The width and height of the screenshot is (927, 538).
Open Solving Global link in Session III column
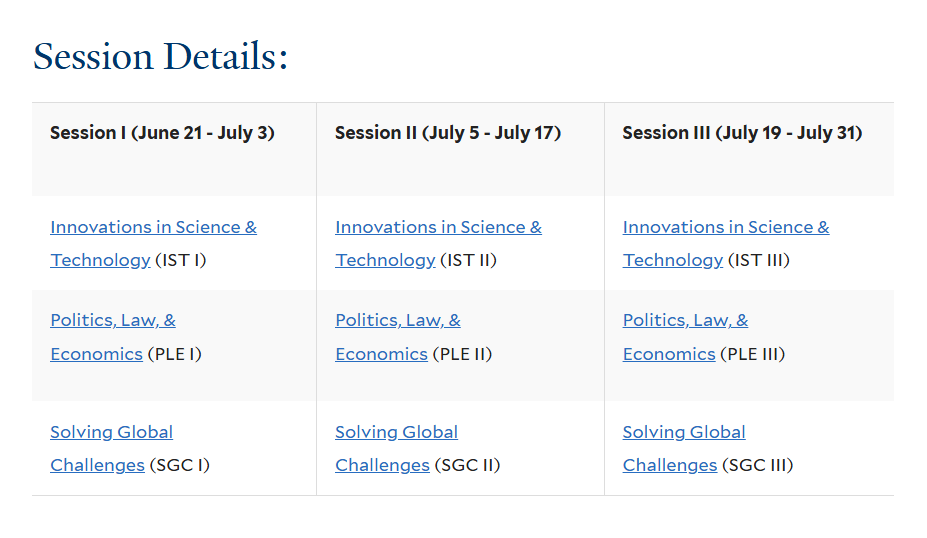point(684,432)
